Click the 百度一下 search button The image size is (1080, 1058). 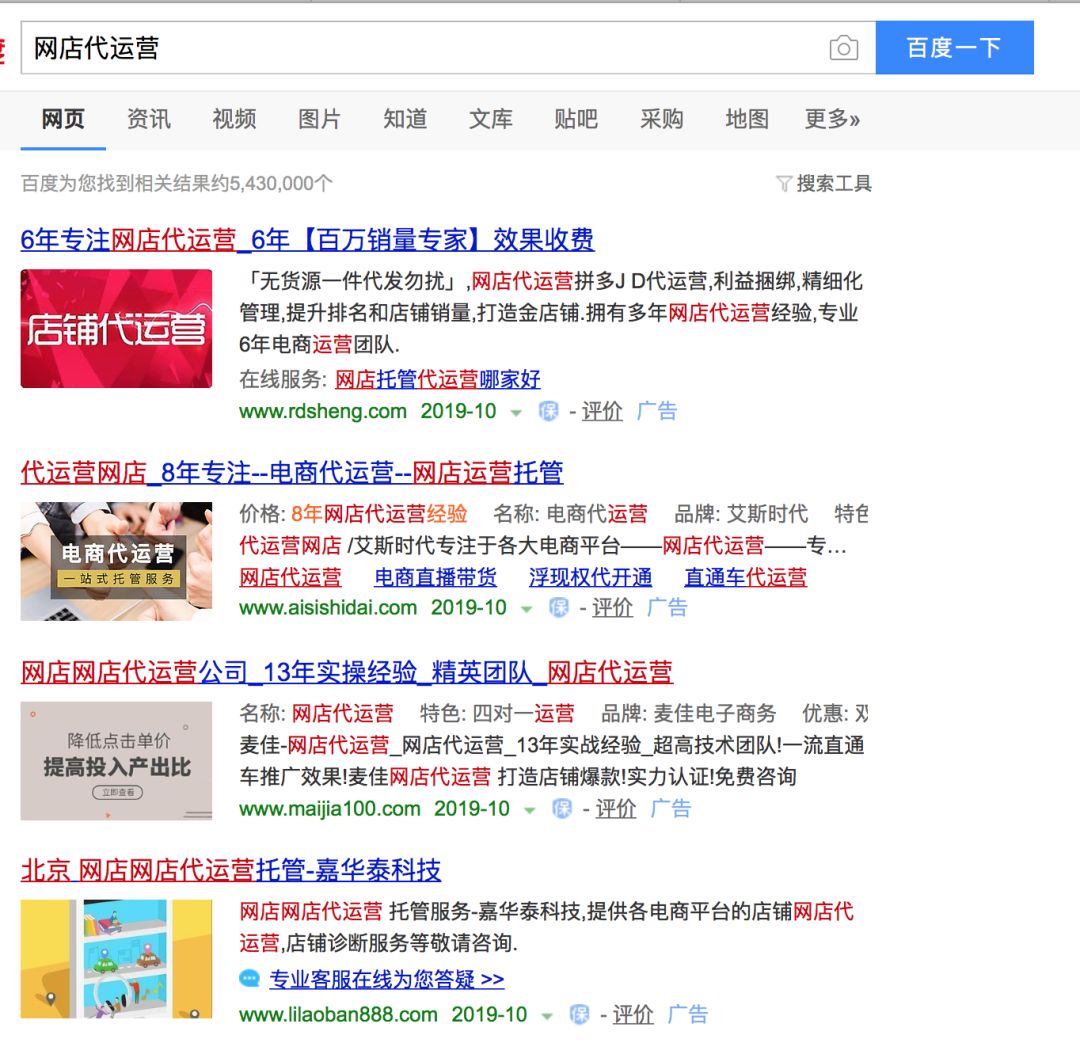coord(955,48)
